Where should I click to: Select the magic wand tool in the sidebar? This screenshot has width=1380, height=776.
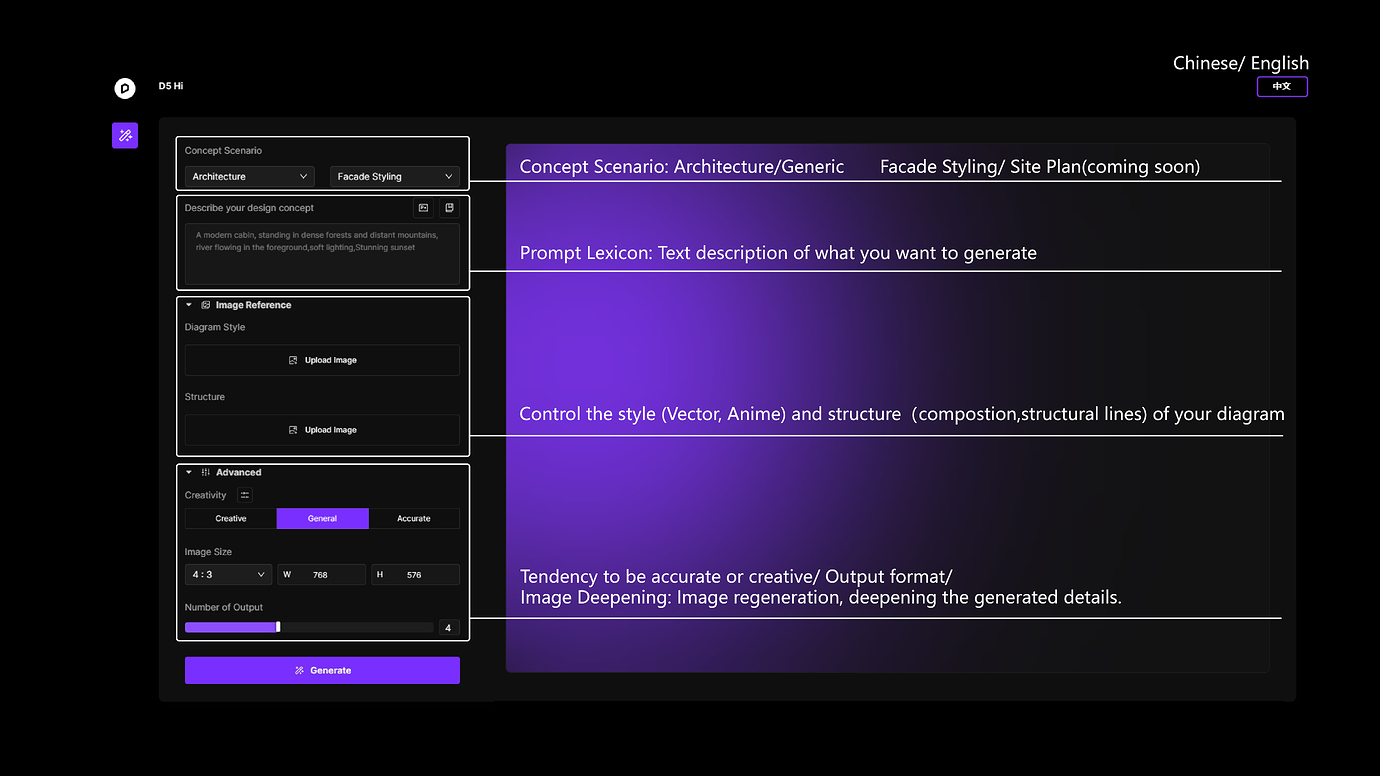point(124,135)
